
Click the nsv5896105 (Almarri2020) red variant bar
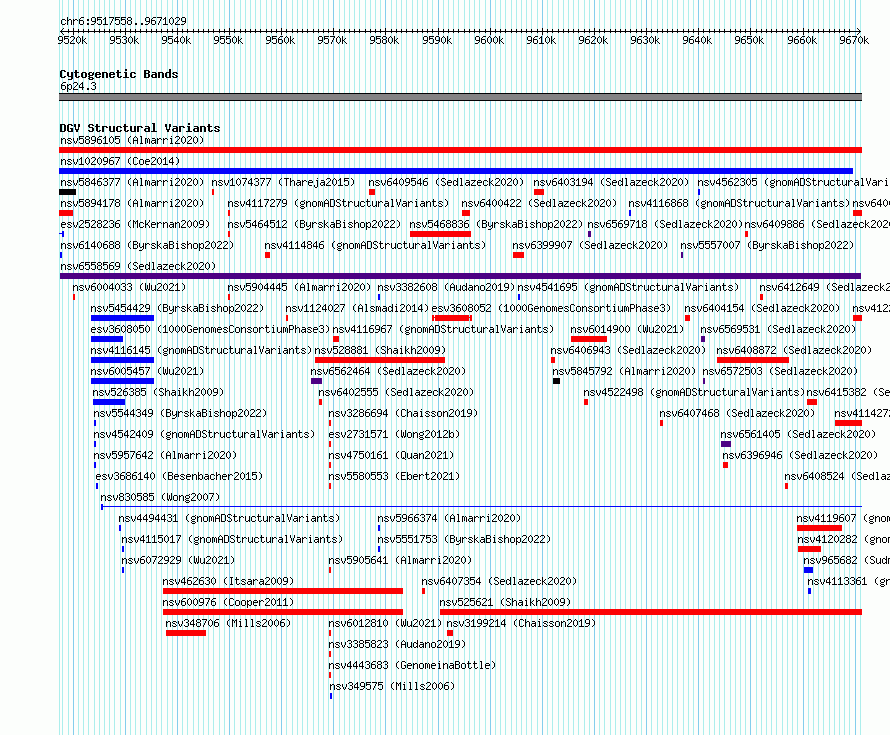pyautogui.click(x=460, y=150)
